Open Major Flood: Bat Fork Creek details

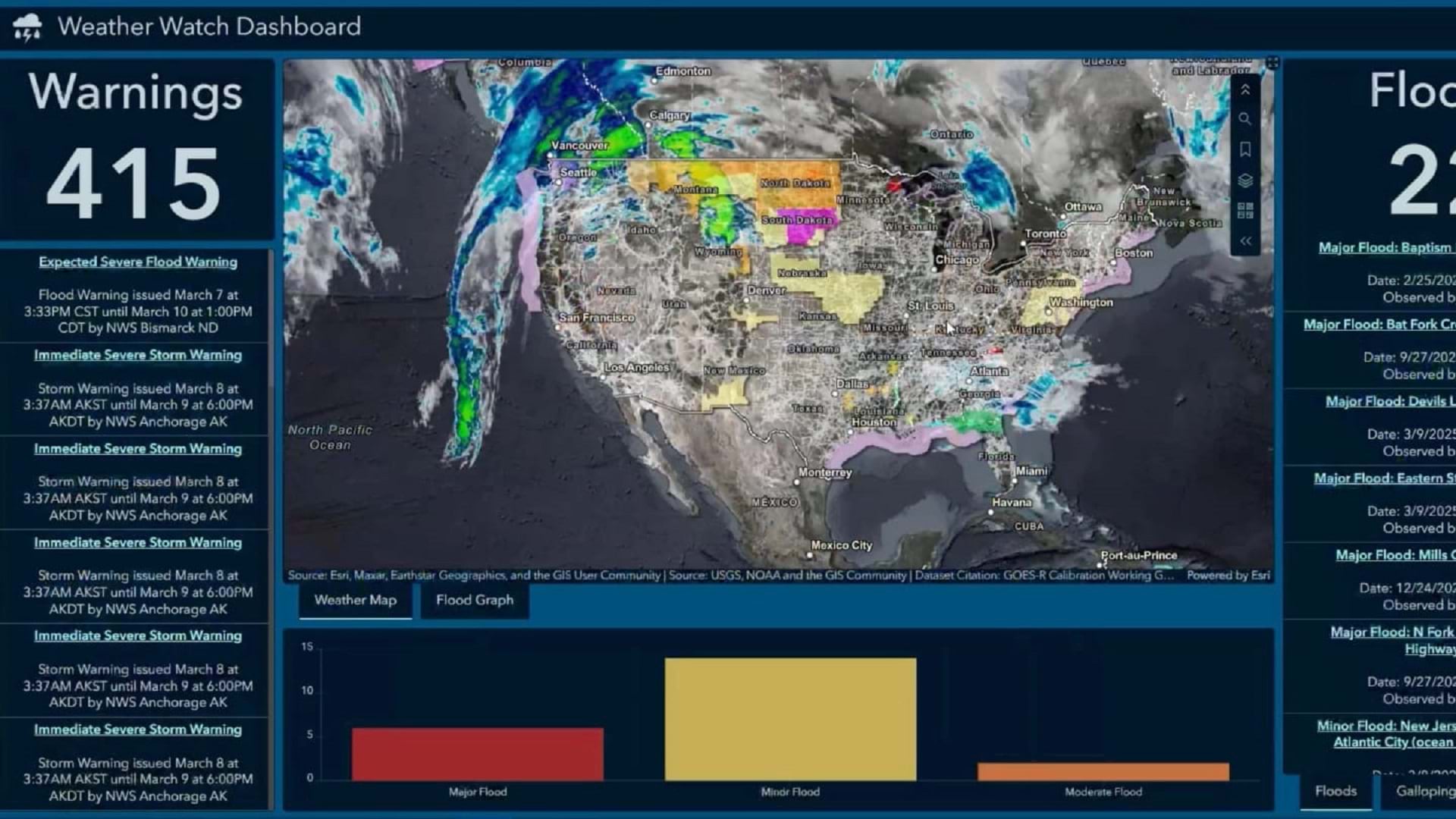click(1380, 325)
